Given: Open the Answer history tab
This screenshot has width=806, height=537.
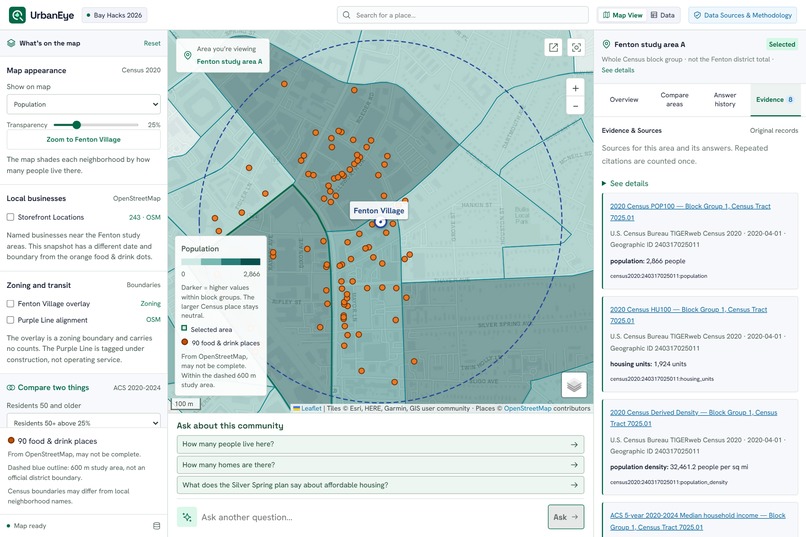Looking at the screenshot, I should (x=725, y=100).
